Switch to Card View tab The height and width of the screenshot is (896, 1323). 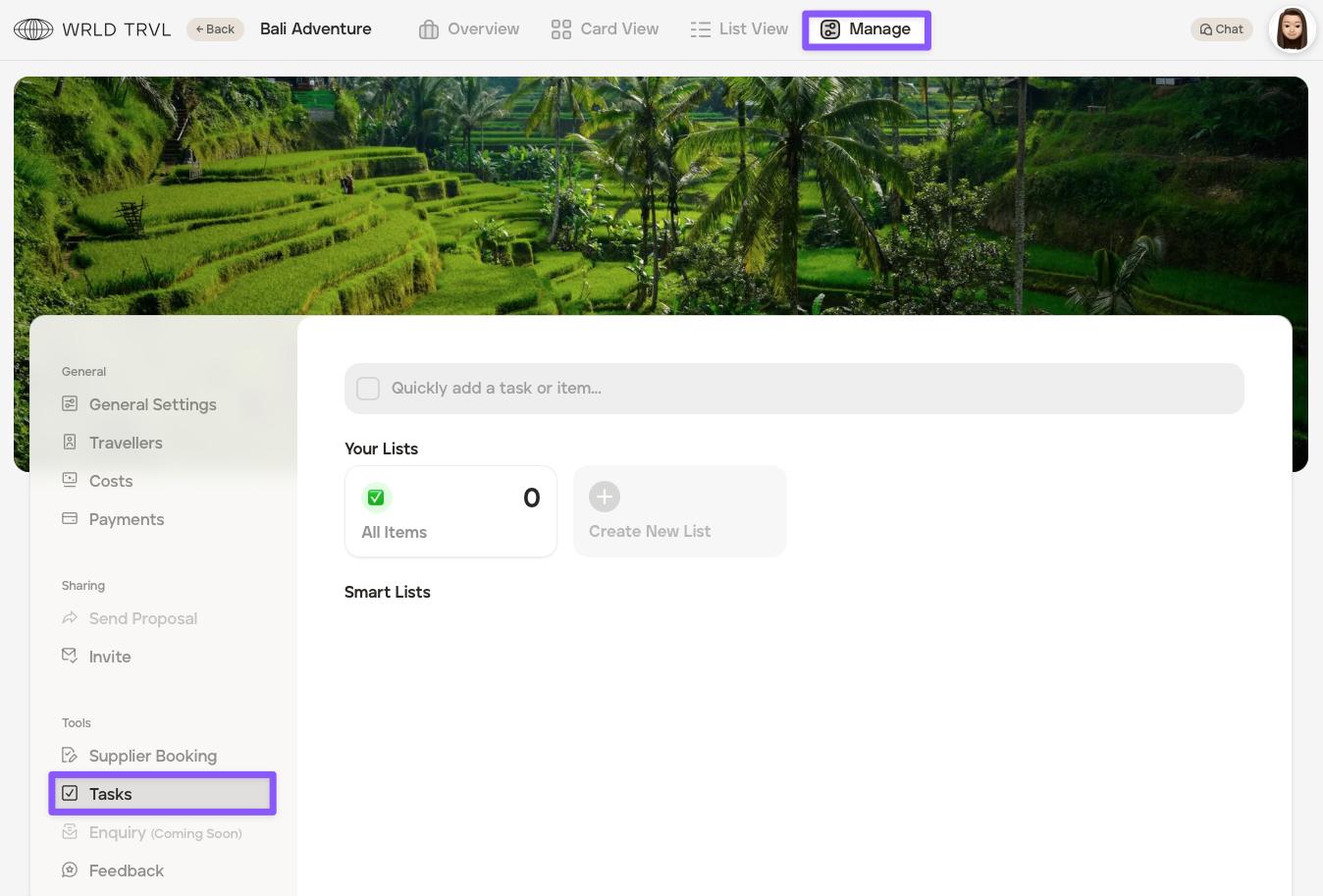tap(605, 29)
